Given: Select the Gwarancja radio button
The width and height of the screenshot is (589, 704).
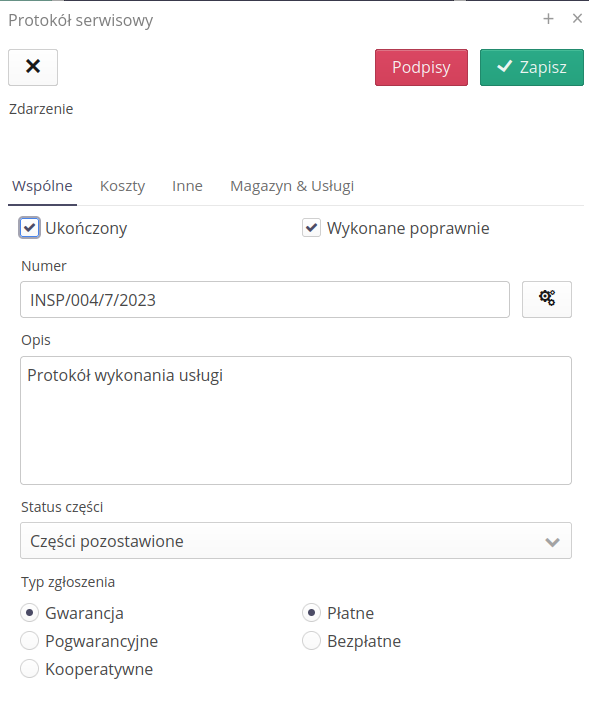Looking at the screenshot, I should [30, 613].
